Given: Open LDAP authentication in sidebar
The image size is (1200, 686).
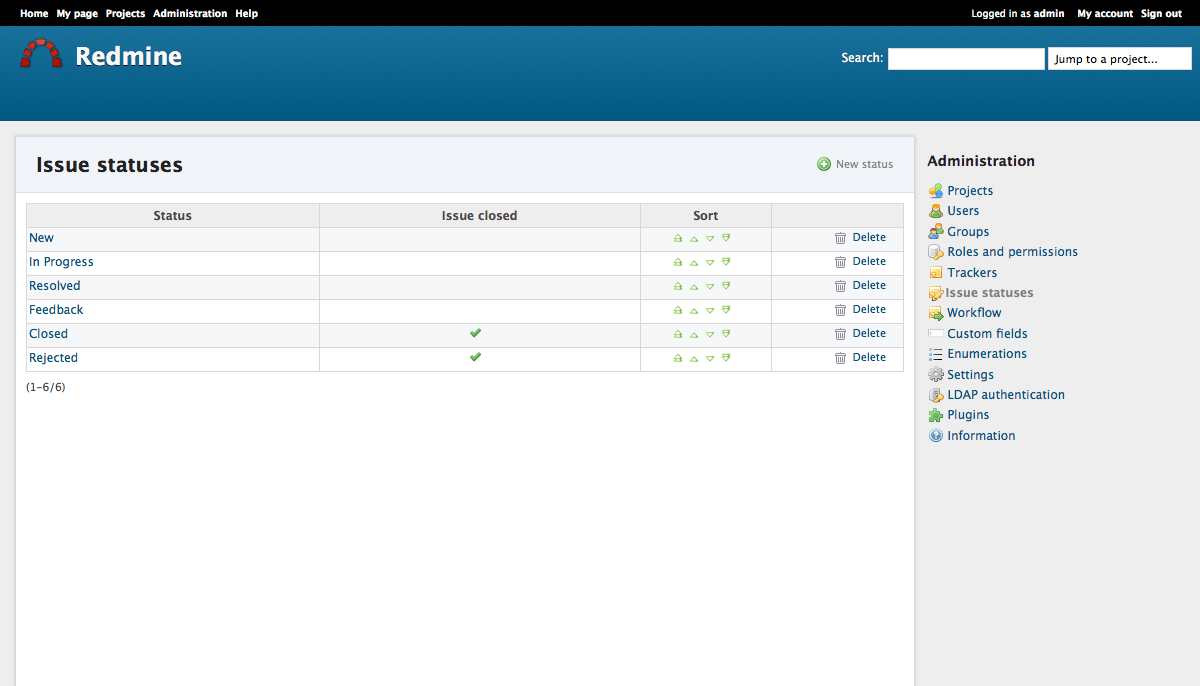Looking at the screenshot, I should pyautogui.click(x=1006, y=395).
